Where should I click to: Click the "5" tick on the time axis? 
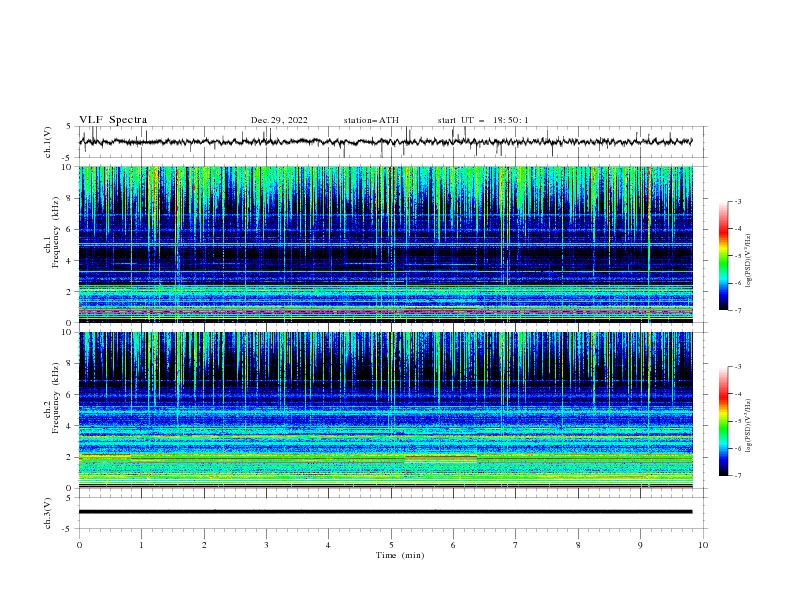pyautogui.click(x=391, y=545)
